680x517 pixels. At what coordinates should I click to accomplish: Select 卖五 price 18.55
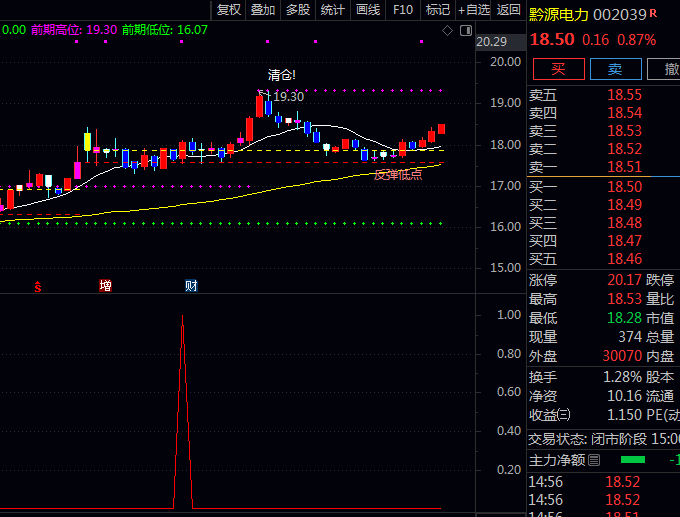(x=624, y=95)
